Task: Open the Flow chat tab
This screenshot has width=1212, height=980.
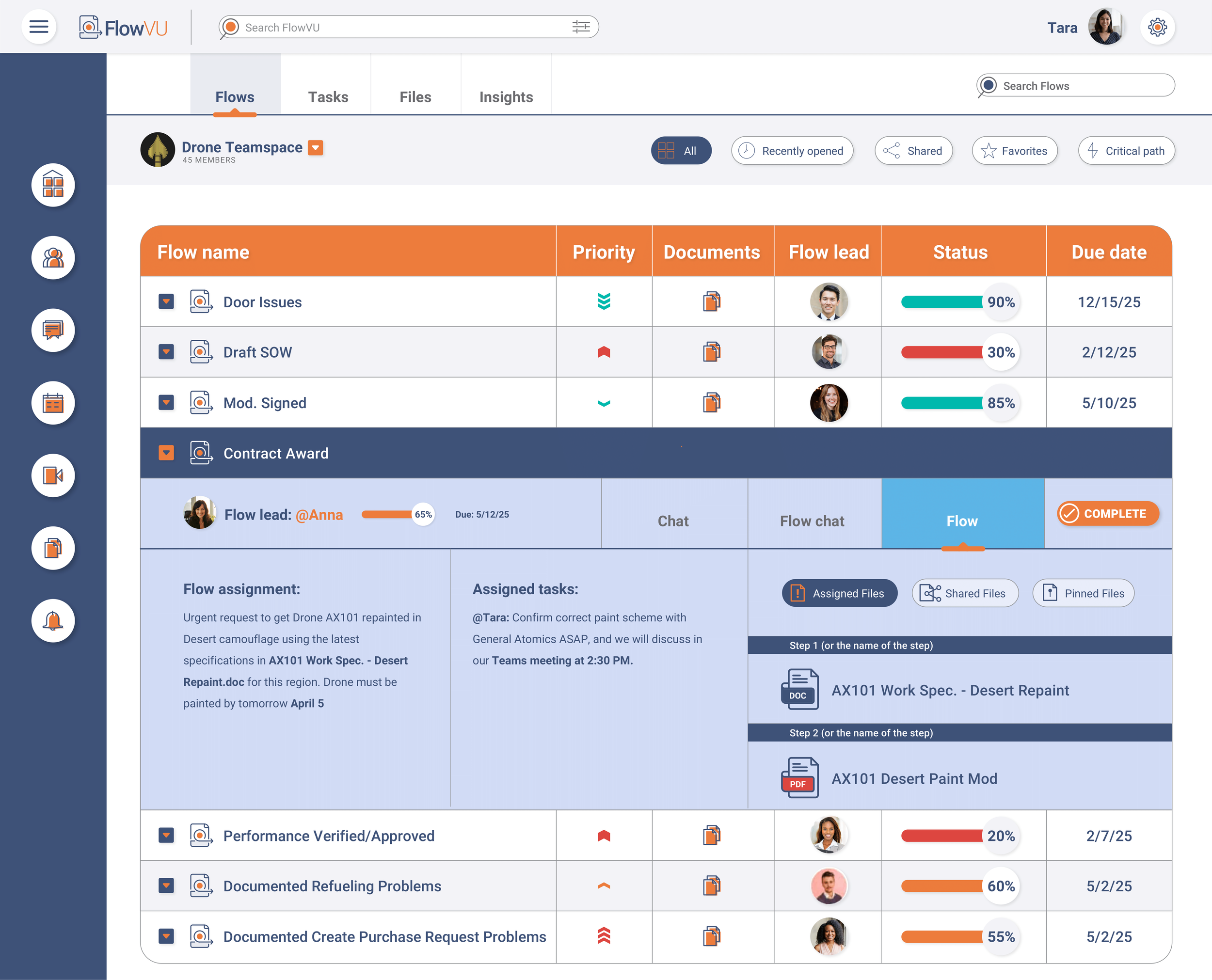Action: coord(812,521)
